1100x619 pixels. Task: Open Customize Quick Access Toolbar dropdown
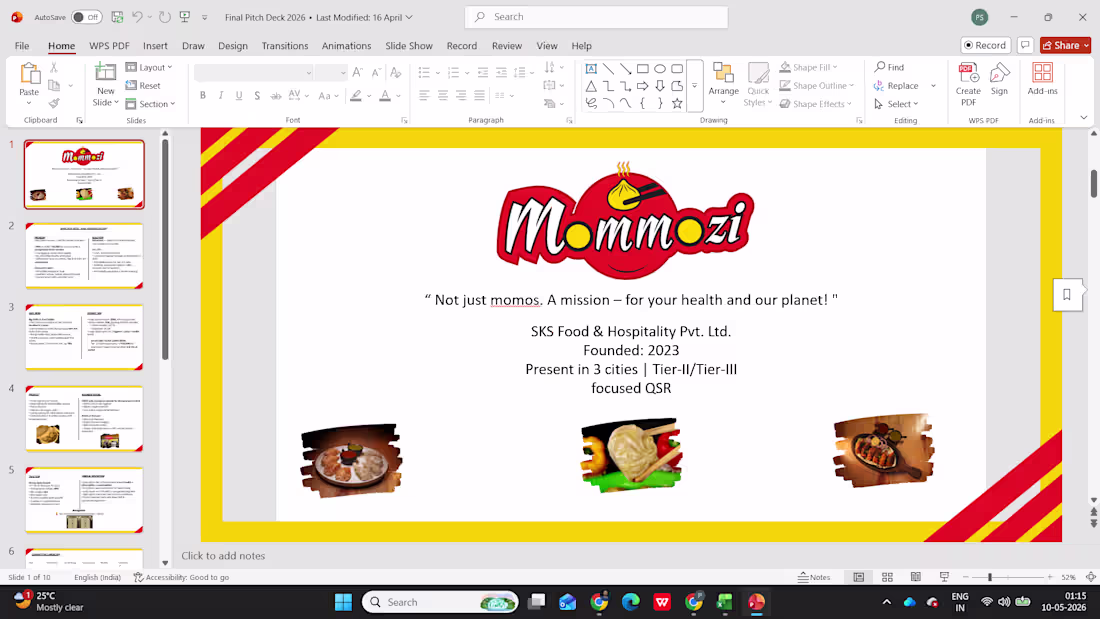(205, 18)
